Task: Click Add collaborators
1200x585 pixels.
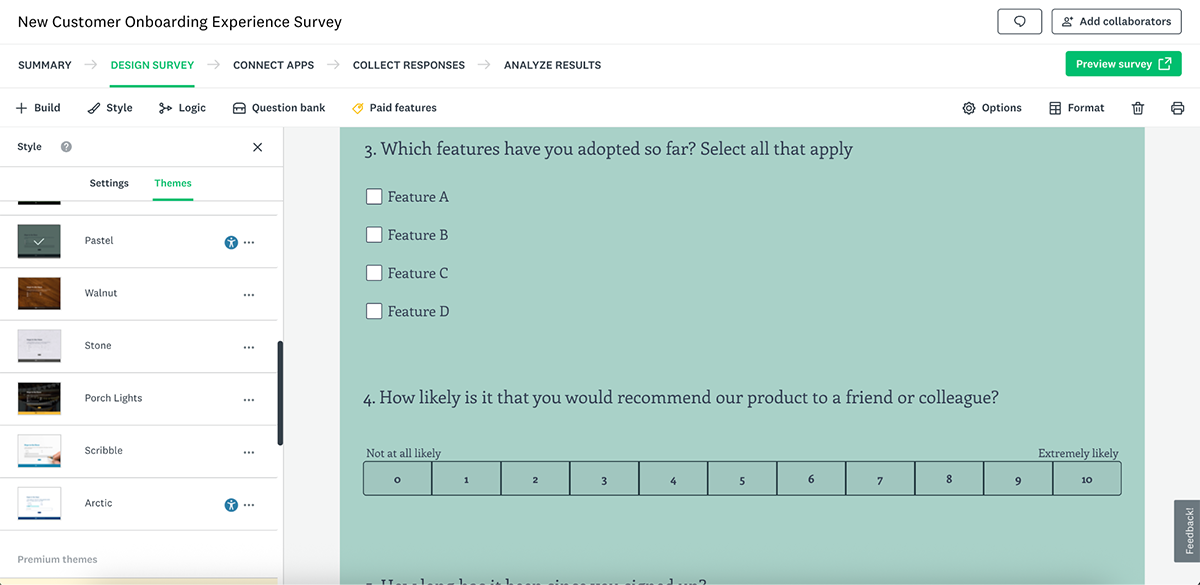Action: click(1116, 21)
